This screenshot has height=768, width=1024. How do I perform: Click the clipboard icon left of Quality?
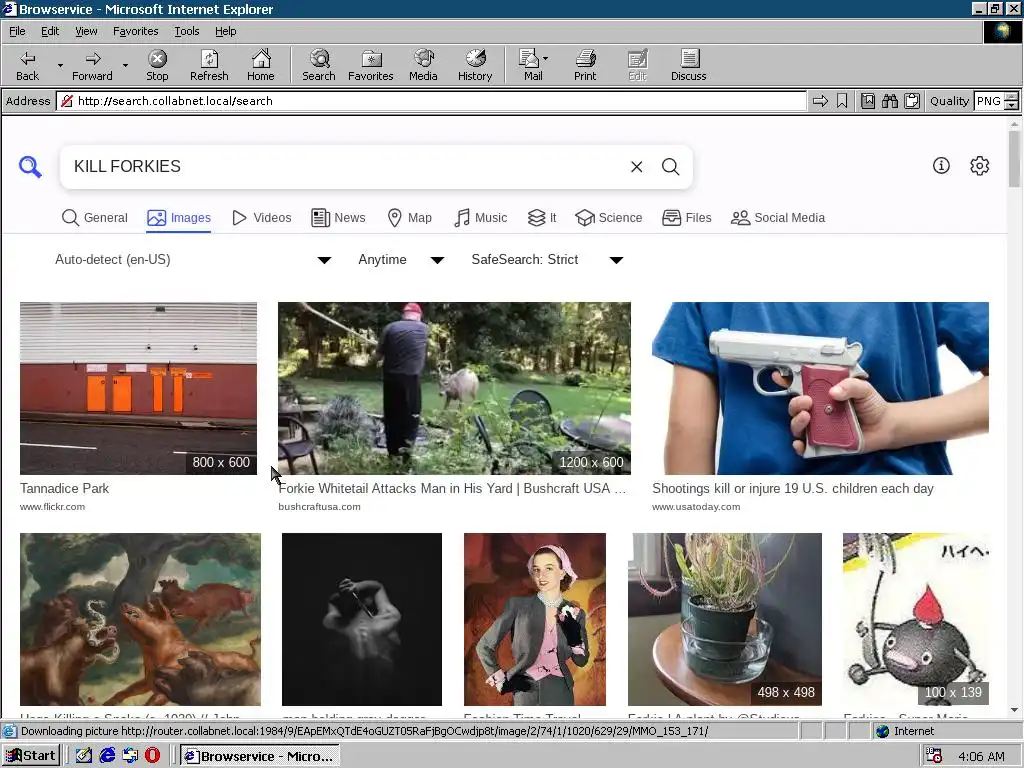click(912, 101)
